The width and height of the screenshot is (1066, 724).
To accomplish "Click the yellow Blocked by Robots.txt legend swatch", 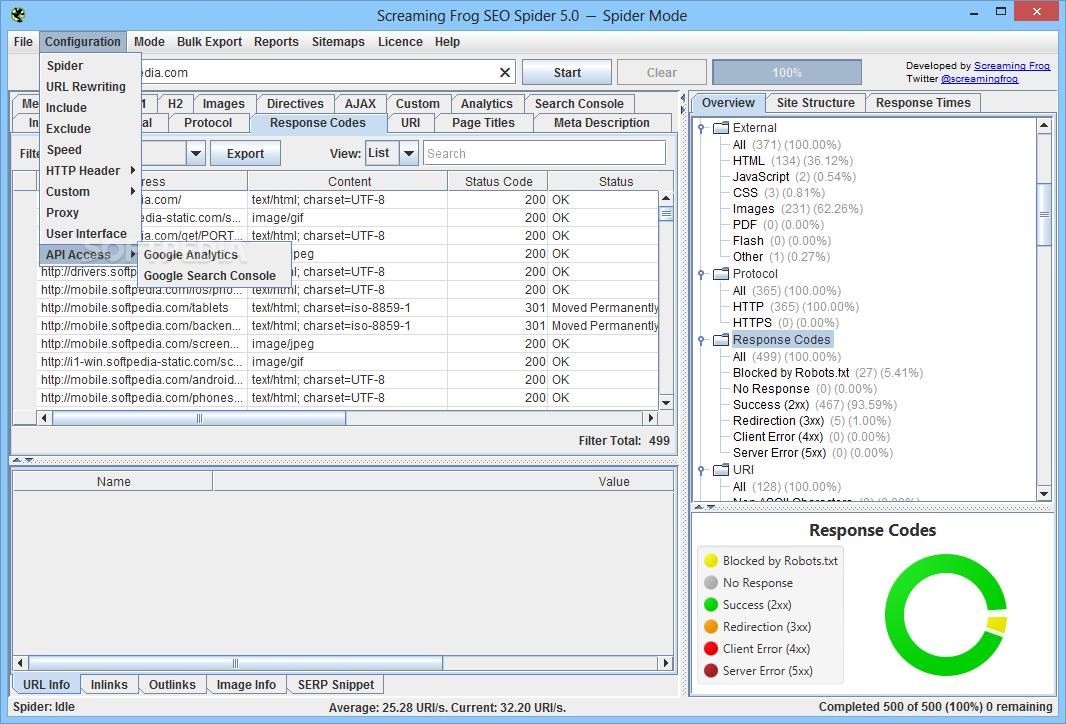I will [x=711, y=560].
